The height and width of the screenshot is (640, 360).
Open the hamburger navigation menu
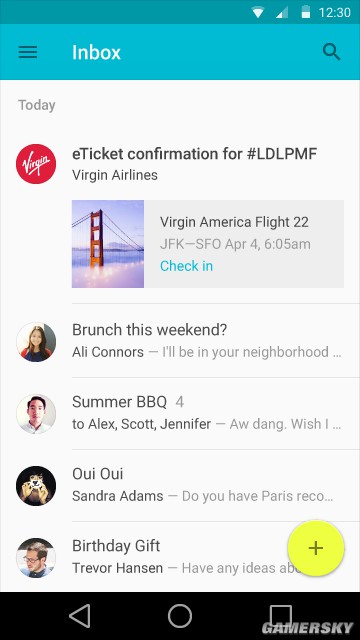pyautogui.click(x=28, y=52)
